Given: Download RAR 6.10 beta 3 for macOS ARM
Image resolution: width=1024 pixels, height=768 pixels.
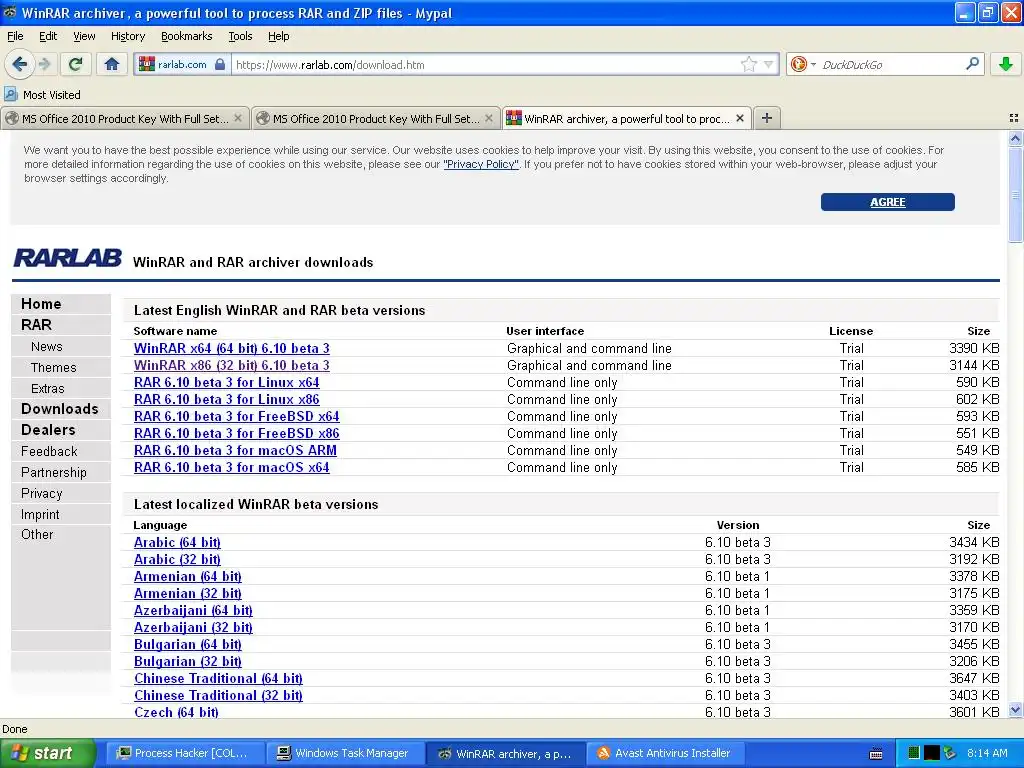Looking at the screenshot, I should [235, 450].
